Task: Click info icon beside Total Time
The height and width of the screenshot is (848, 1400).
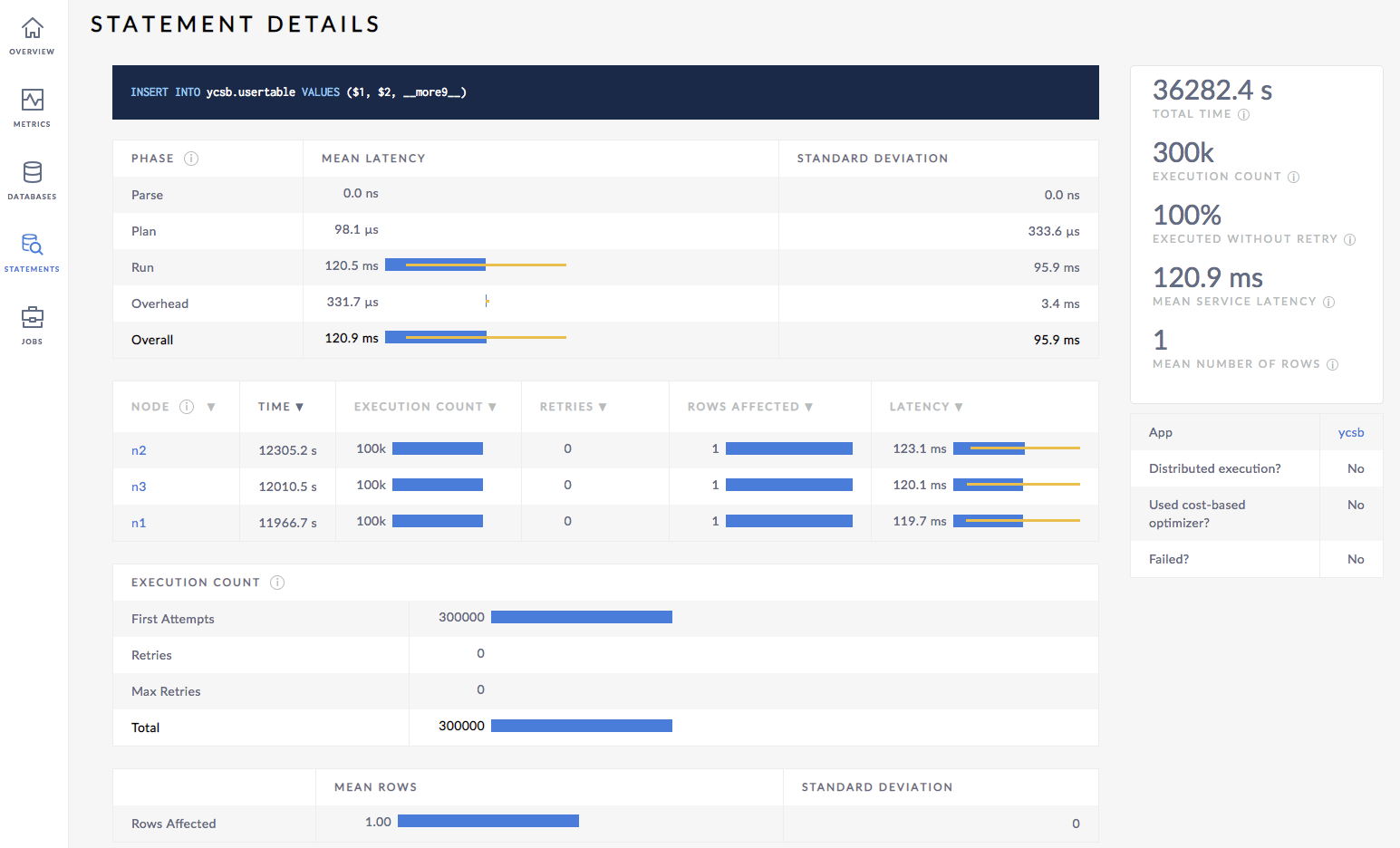Action: point(1243,115)
